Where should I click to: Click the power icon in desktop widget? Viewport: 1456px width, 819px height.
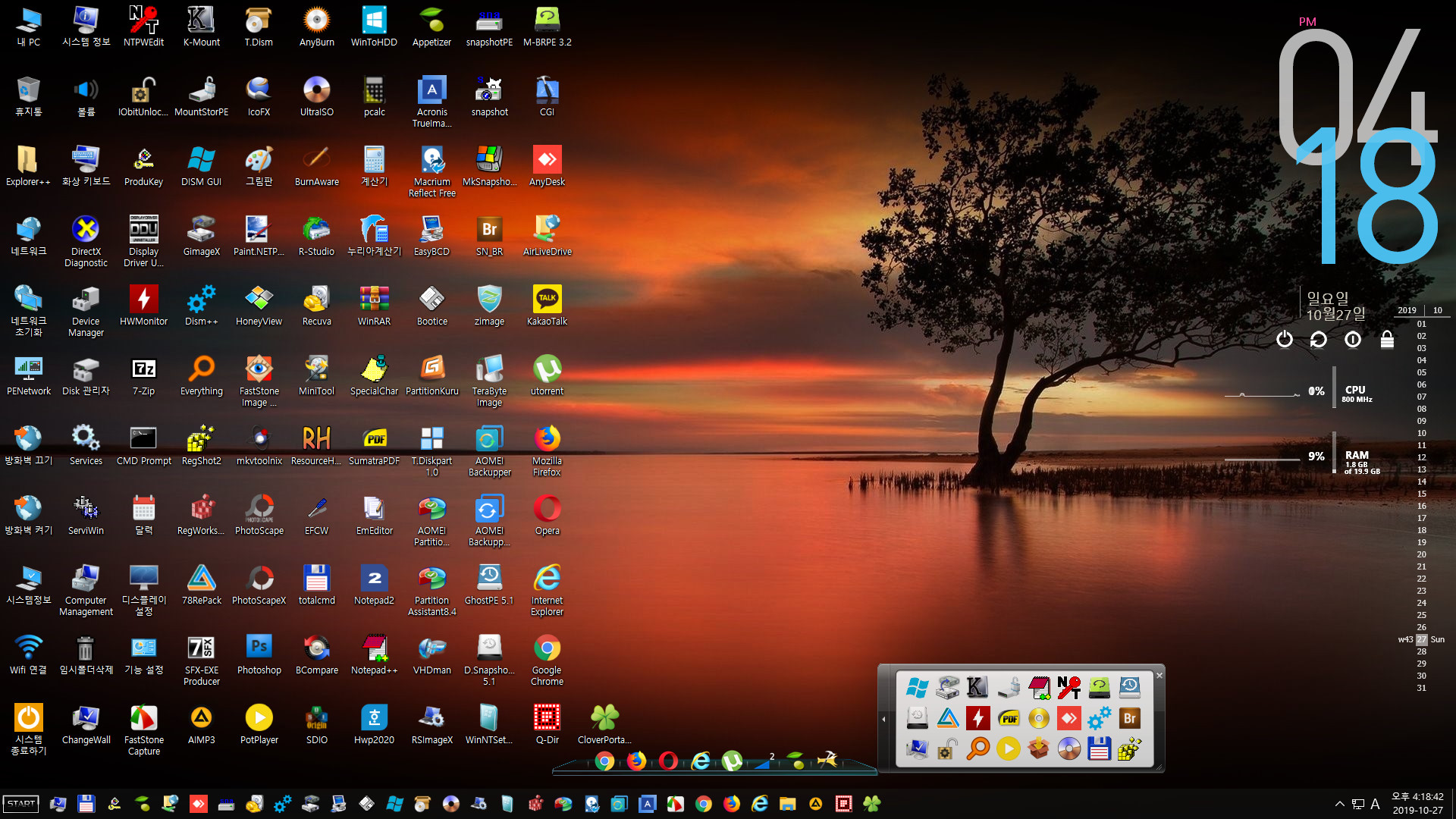pos(1284,339)
